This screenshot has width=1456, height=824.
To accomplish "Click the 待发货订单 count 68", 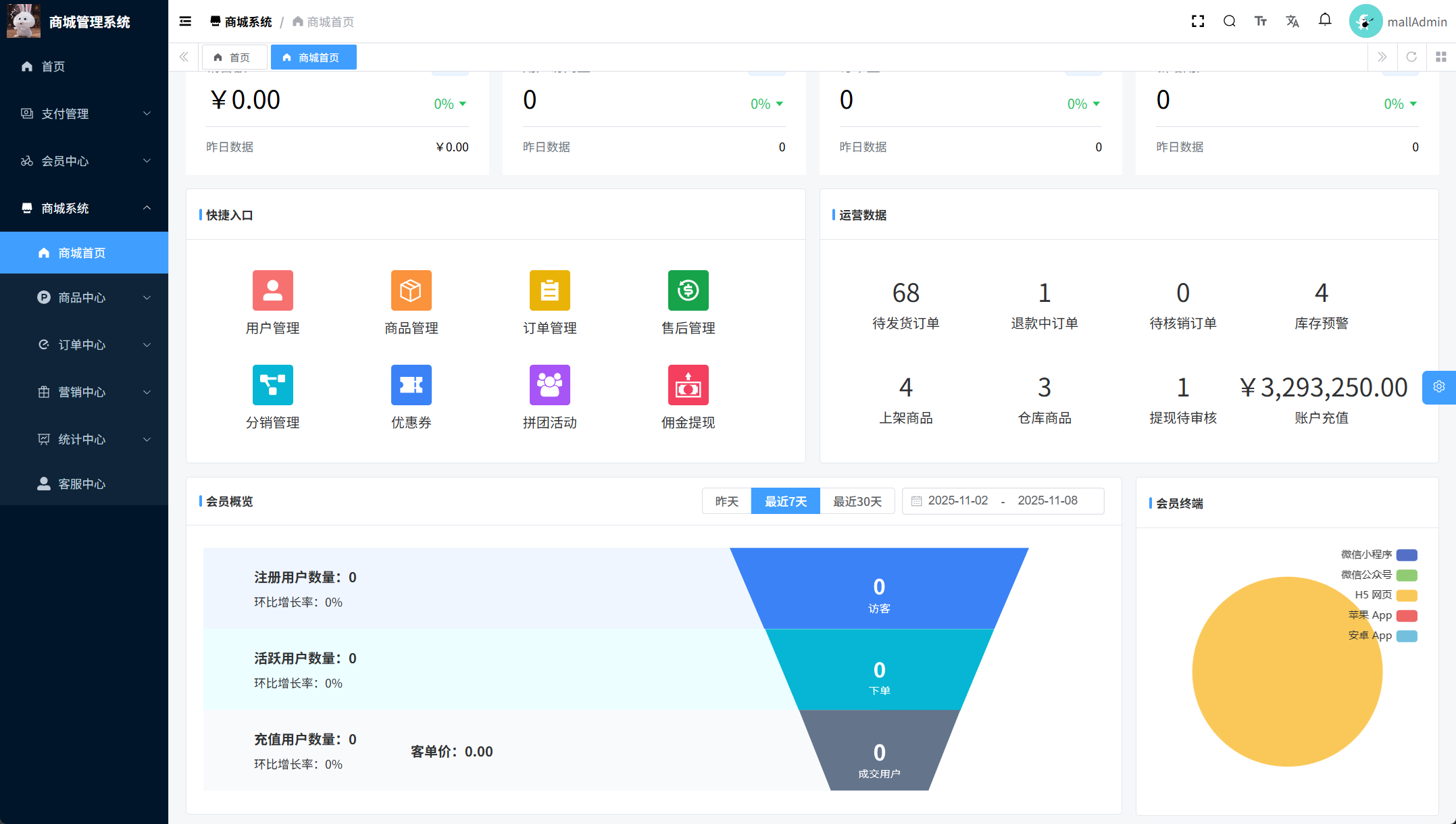I will click(x=905, y=293).
